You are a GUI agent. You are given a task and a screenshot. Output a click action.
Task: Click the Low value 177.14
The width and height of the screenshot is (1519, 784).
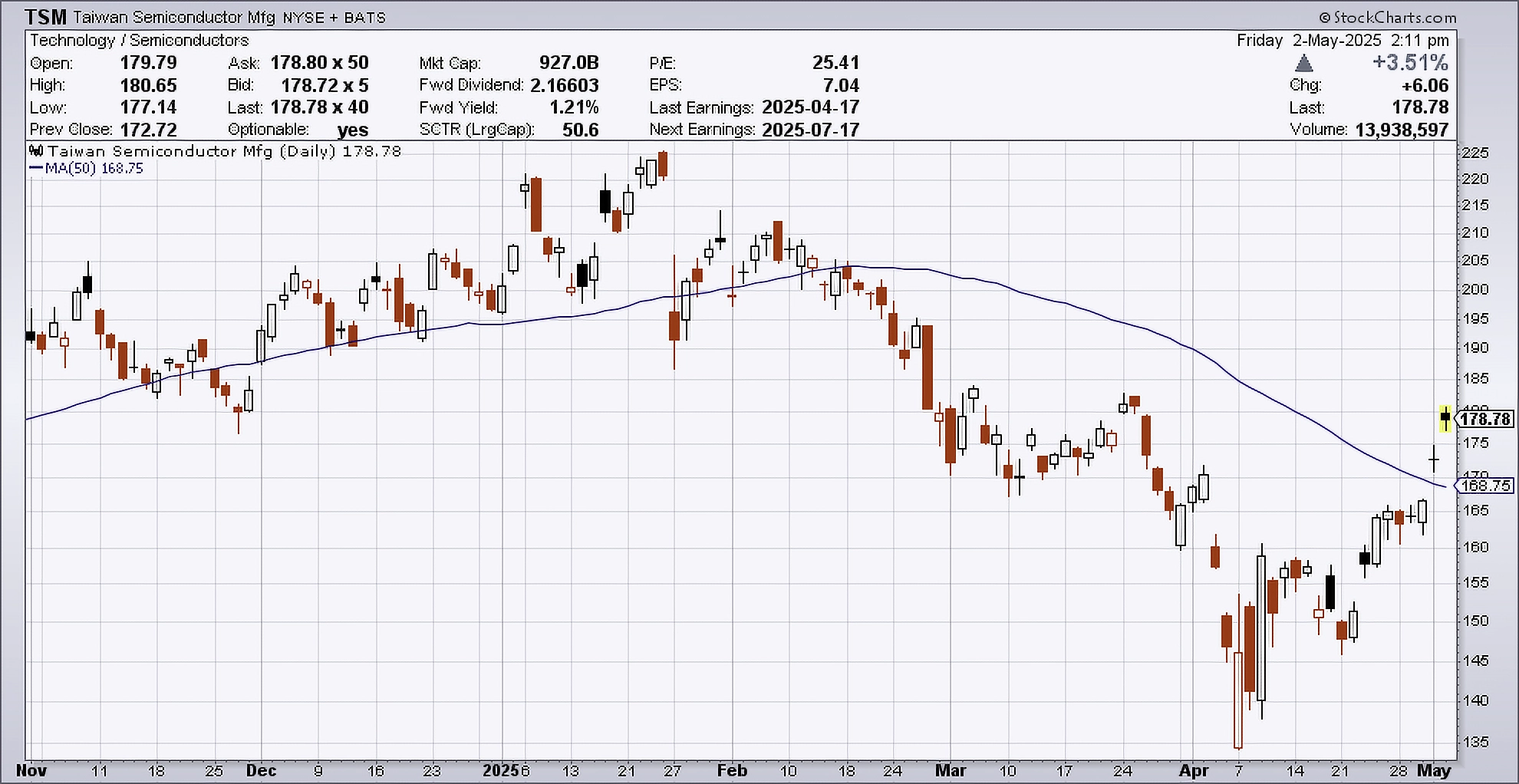click(148, 107)
